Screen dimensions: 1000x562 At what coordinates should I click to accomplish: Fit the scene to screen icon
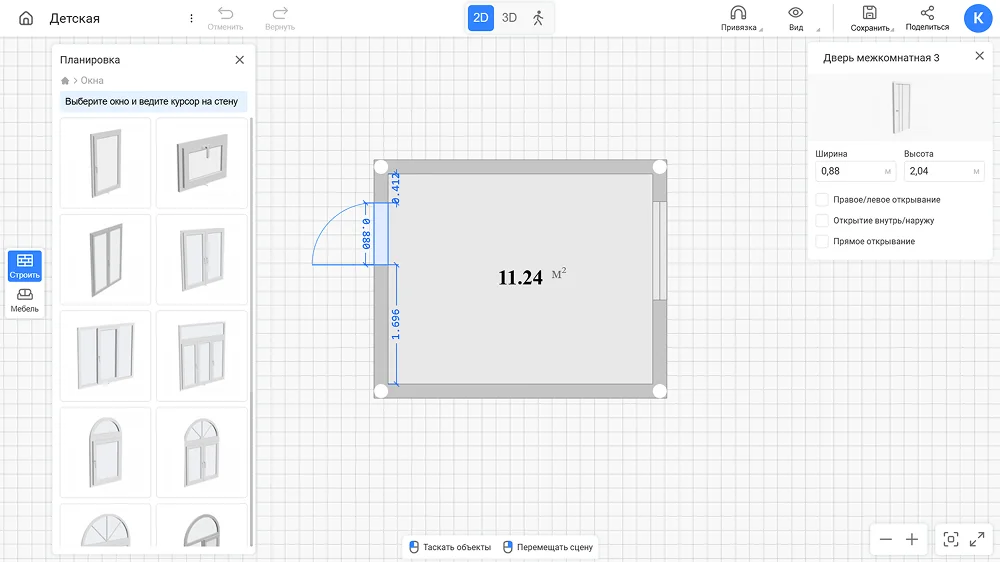(951, 539)
